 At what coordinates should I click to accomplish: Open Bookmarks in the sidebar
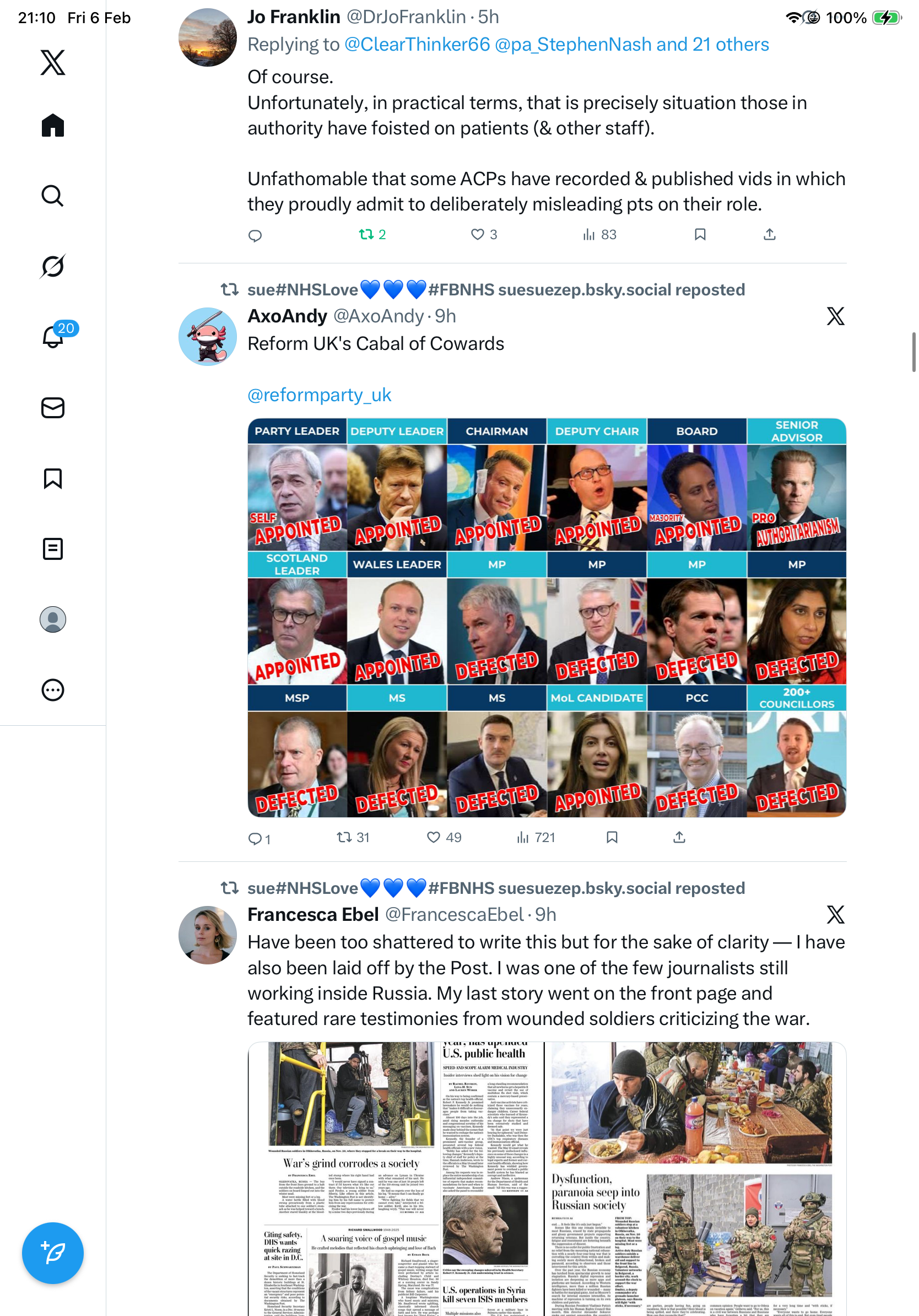[x=53, y=478]
